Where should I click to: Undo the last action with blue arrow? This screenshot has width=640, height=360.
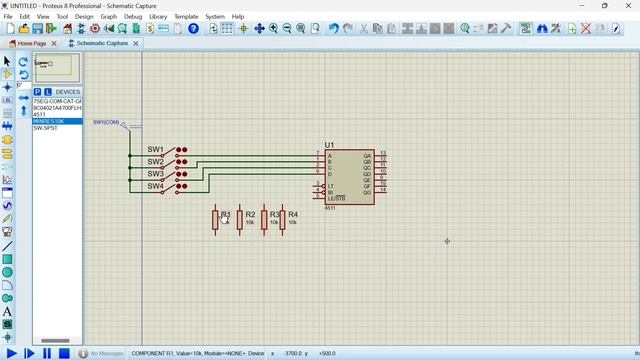pyautogui.click(x=334, y=29)
